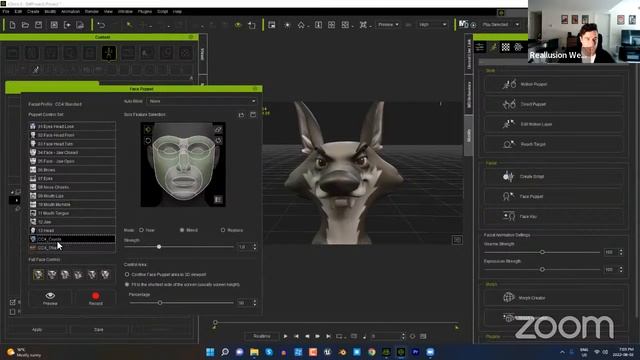Select the second Full Face Control preset icon
Image resolution: width=640 pixels, height=360 pixels.
point(52,274)
